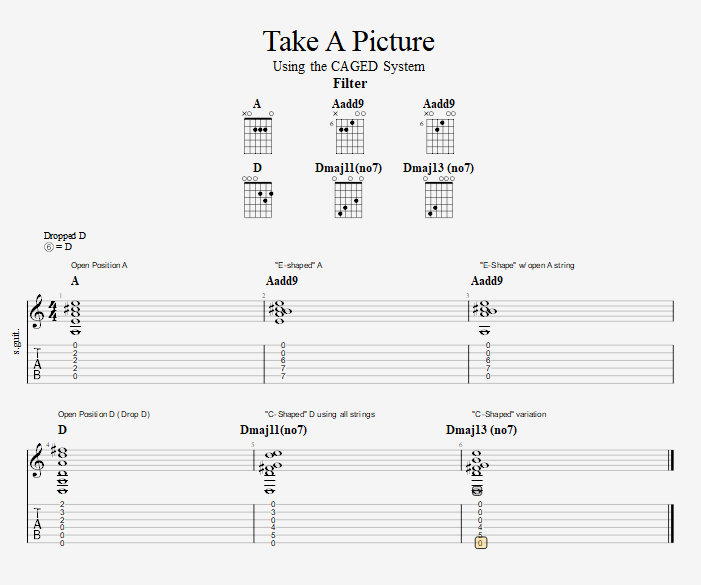Click the 'Open Position A' annotation text
Screen dimensions: 701x585
click(99, 265)
